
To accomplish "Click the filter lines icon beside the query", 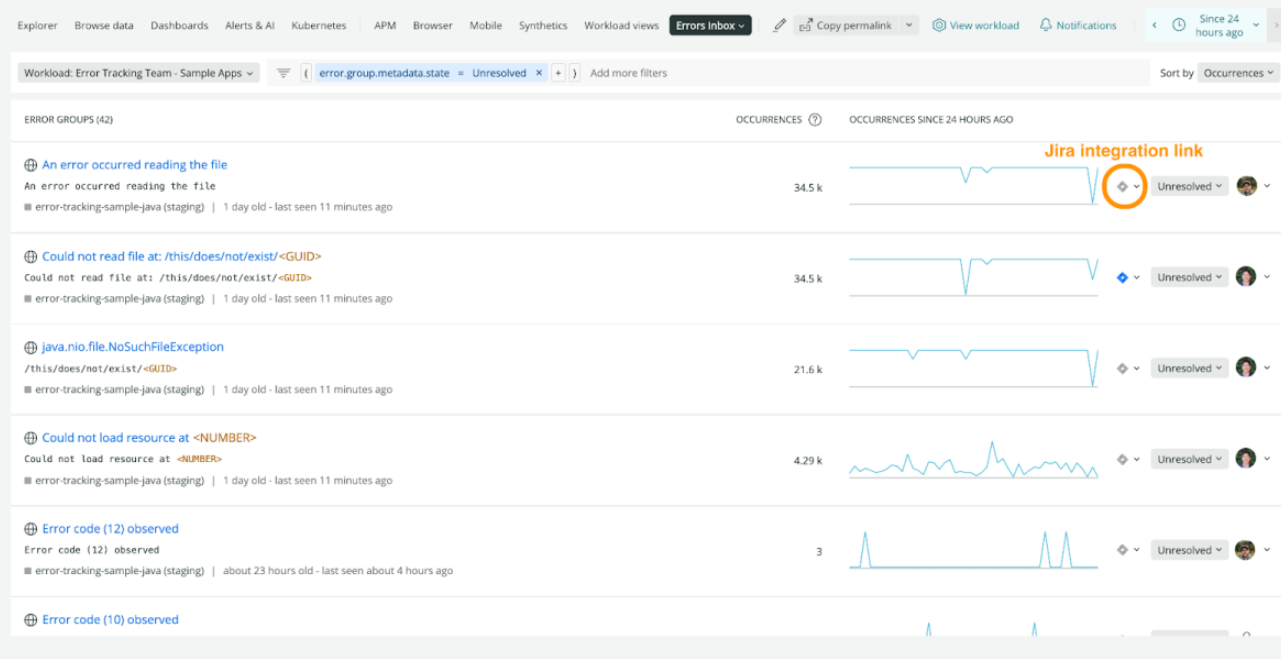I will tap(284, 73).
